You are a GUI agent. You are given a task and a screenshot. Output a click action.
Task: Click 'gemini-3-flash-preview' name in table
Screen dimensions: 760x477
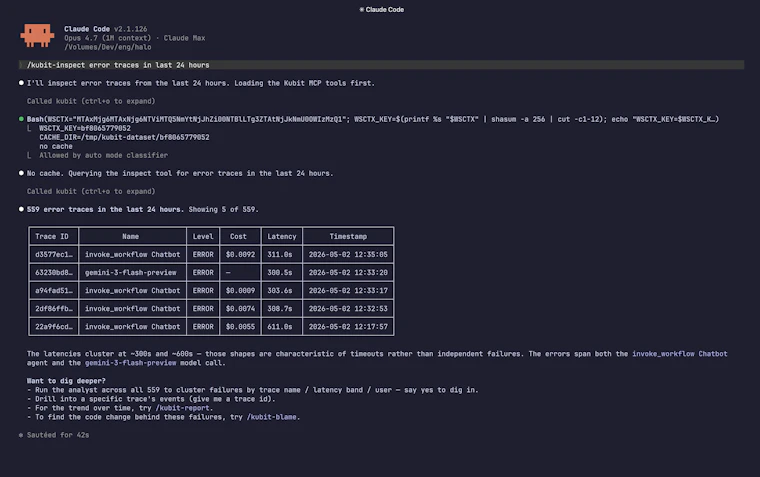[x=130, y=272]
